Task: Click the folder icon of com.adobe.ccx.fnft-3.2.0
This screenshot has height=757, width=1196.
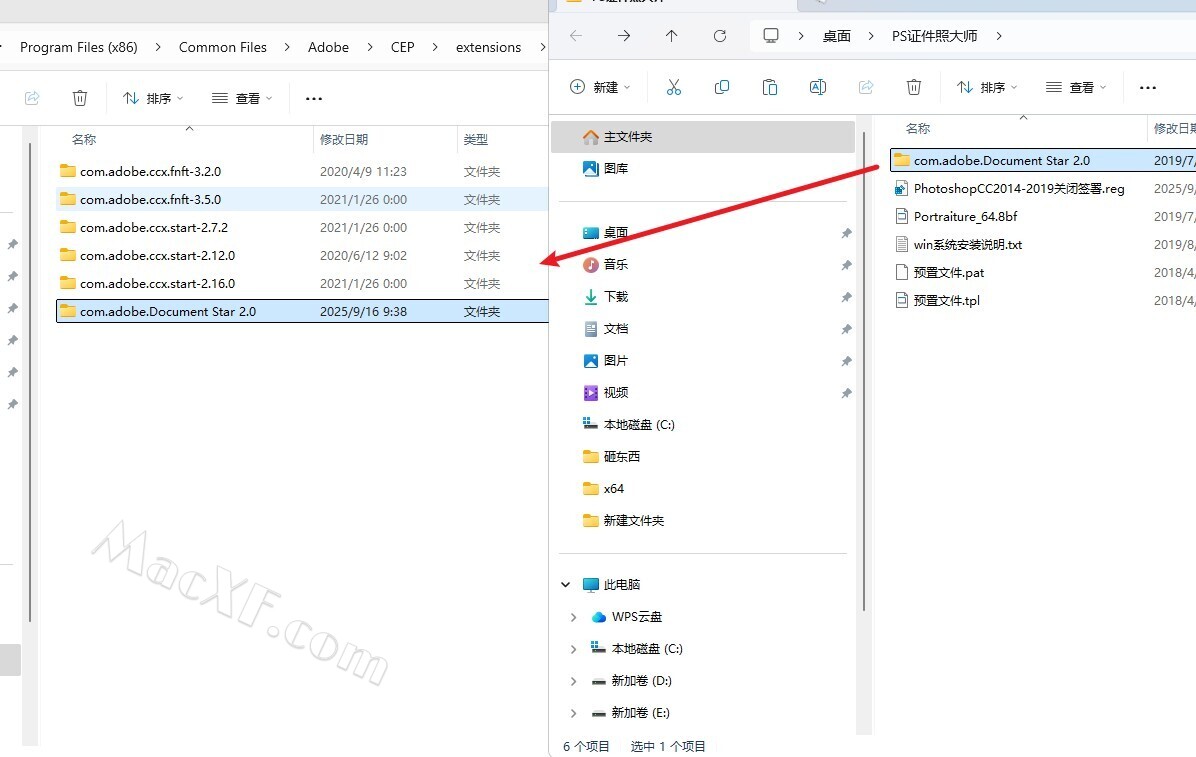Action: point(68,171)
